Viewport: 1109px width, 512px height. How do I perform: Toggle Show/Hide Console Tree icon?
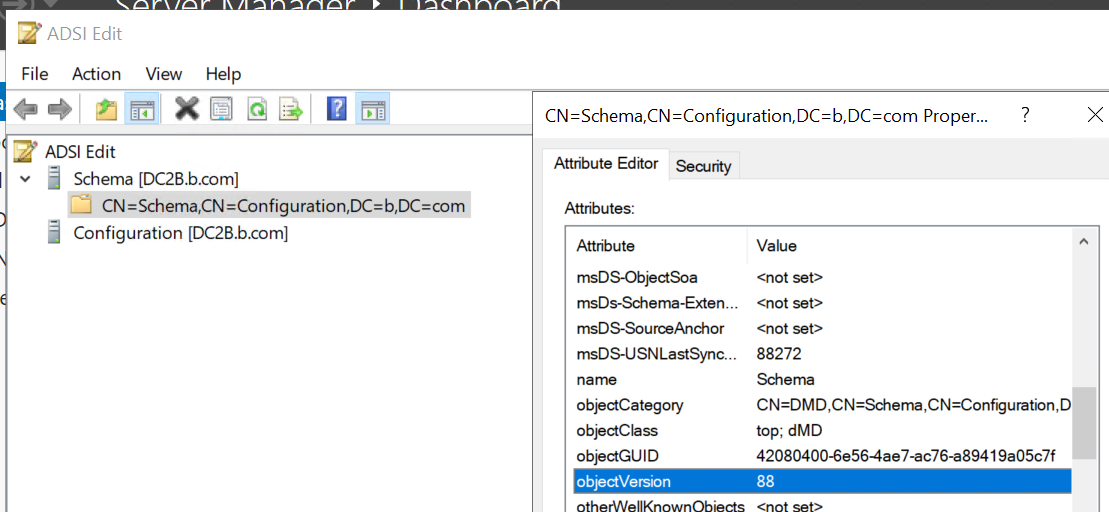tap(141, 110)
